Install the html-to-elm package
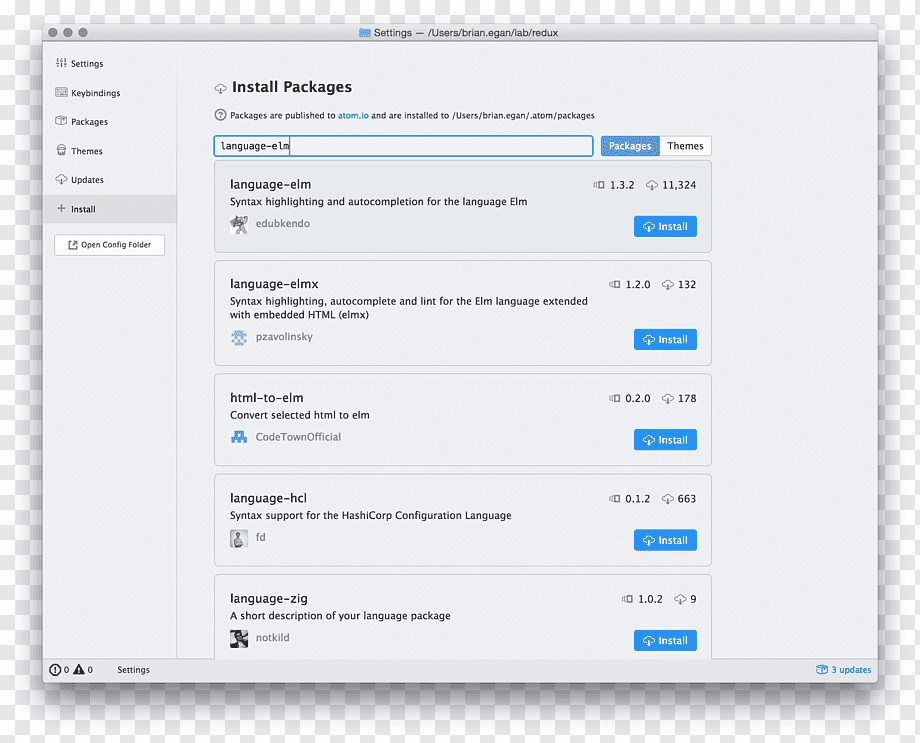Screen dimensions: 920x743 tap(665, 440)
